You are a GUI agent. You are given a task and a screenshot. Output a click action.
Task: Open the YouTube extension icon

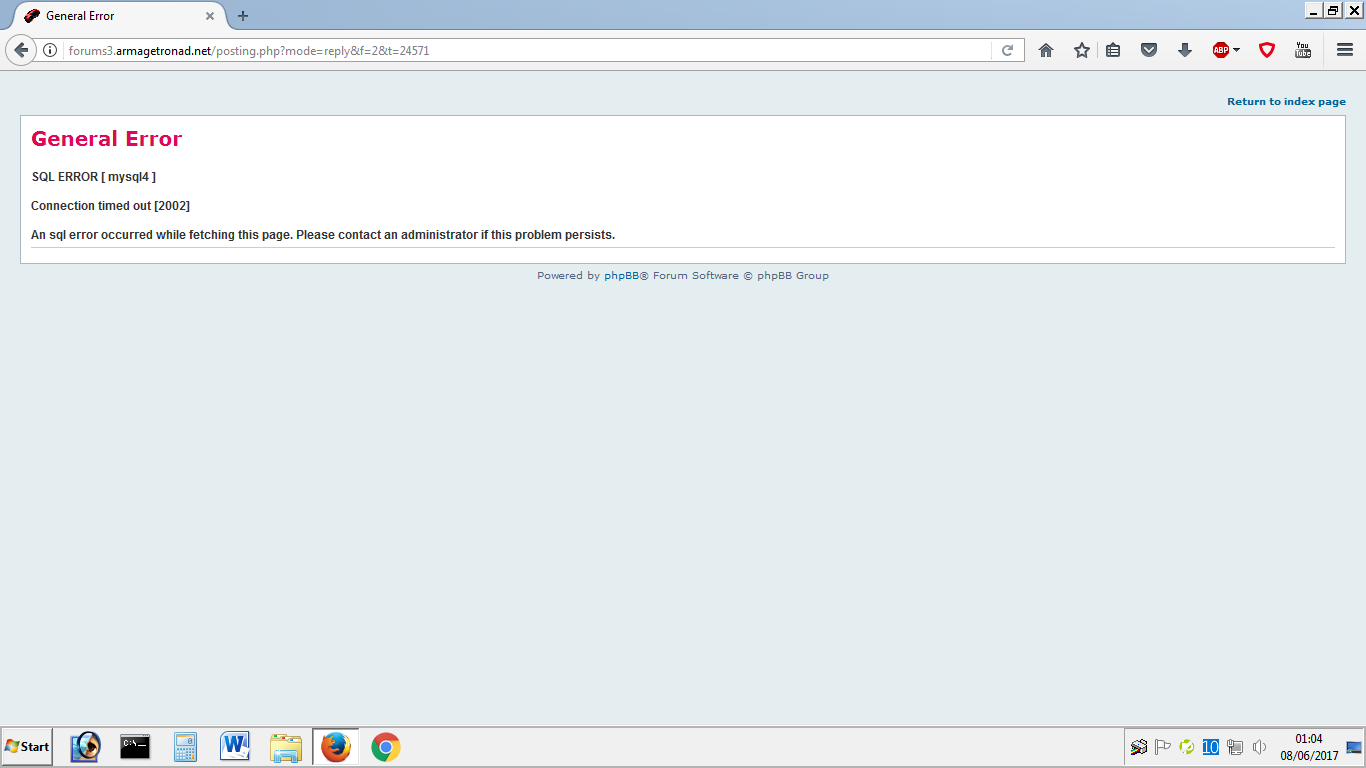[x=1303, y=50]
